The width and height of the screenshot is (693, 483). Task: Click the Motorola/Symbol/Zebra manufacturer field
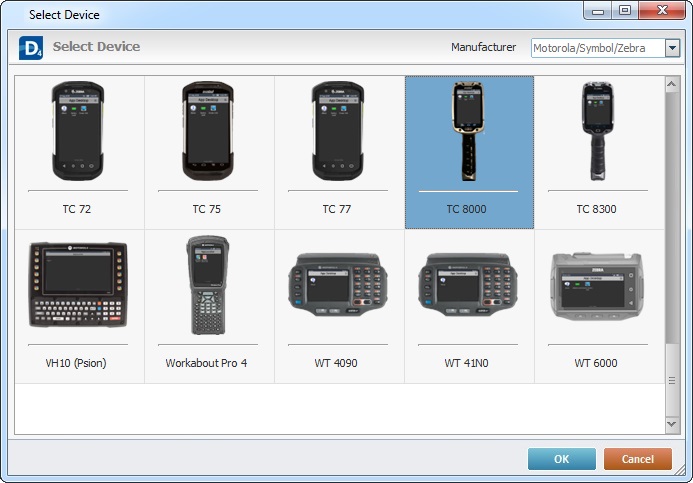click(597, 48)
